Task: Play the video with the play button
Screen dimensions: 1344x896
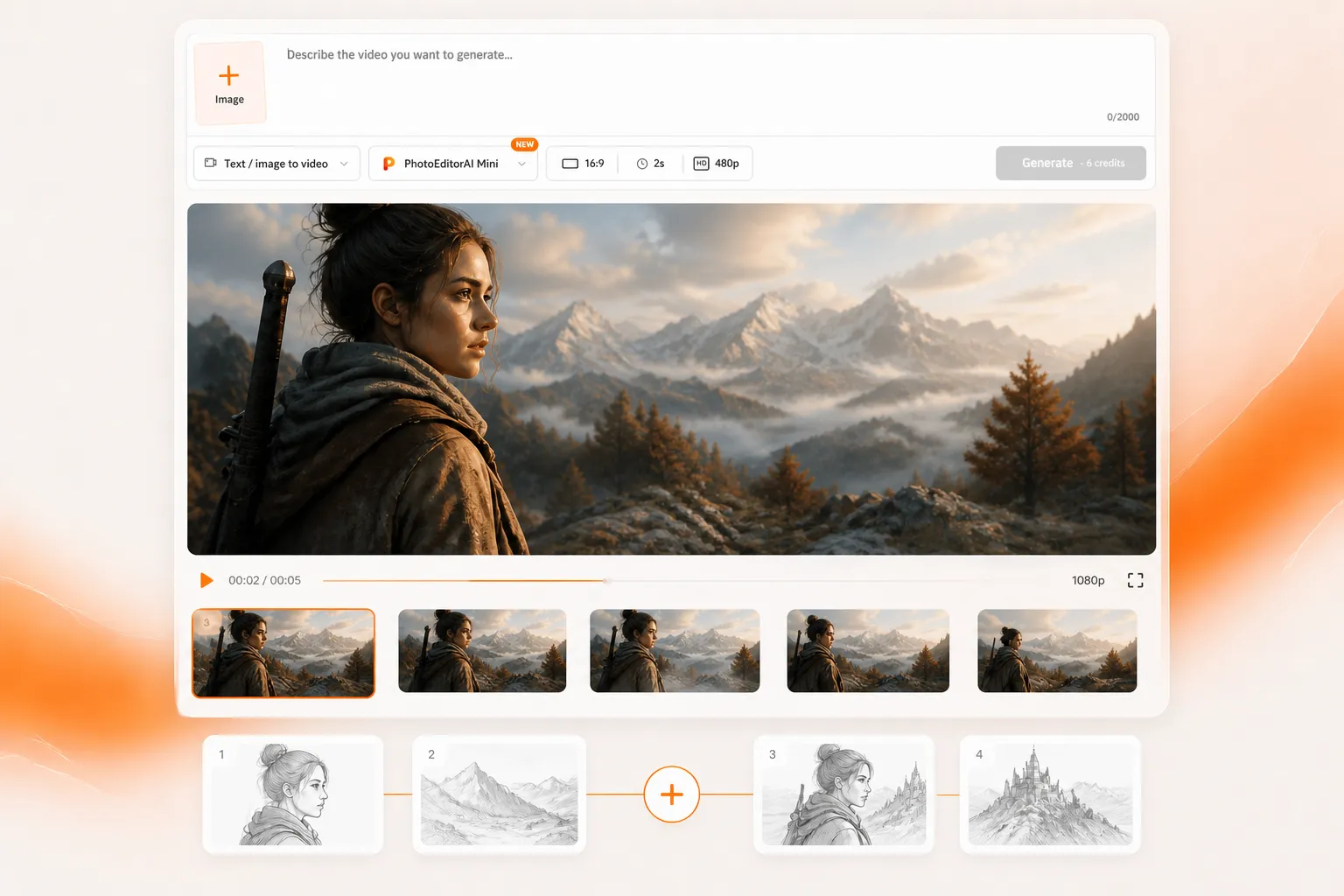Action: coord(206,580)
